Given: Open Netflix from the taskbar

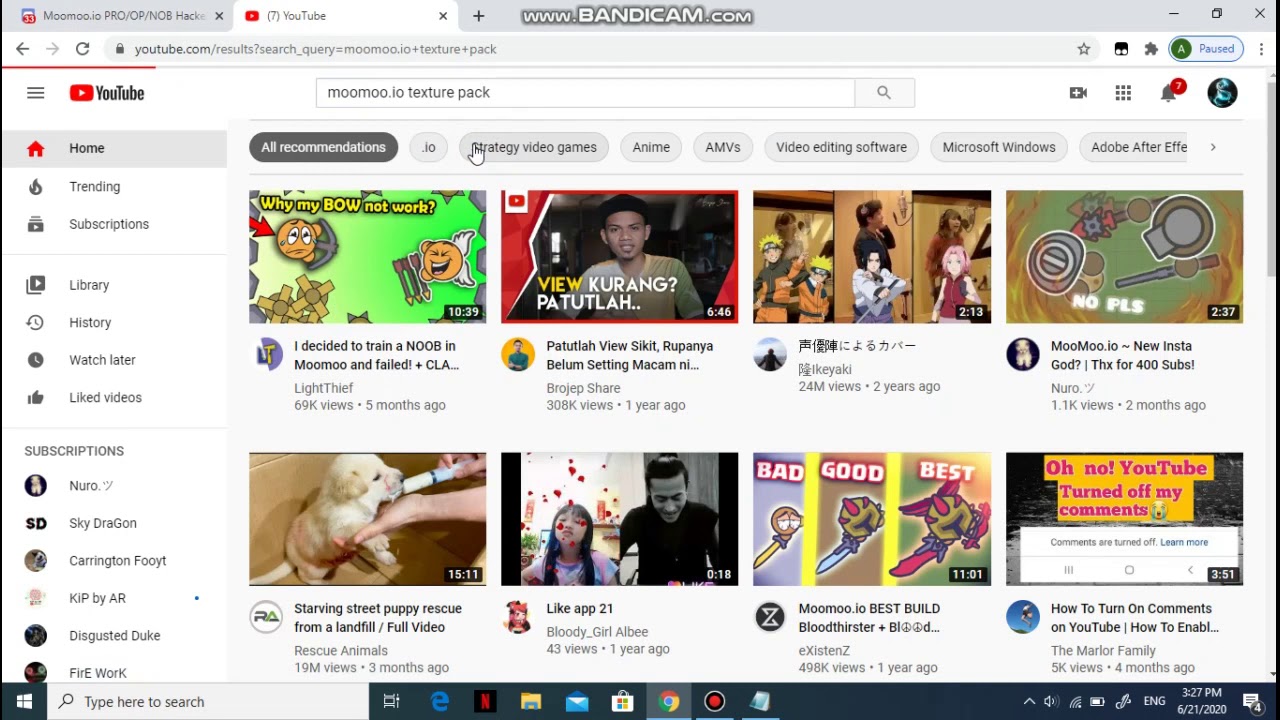Looking at the screenshot, I should 485,702.
